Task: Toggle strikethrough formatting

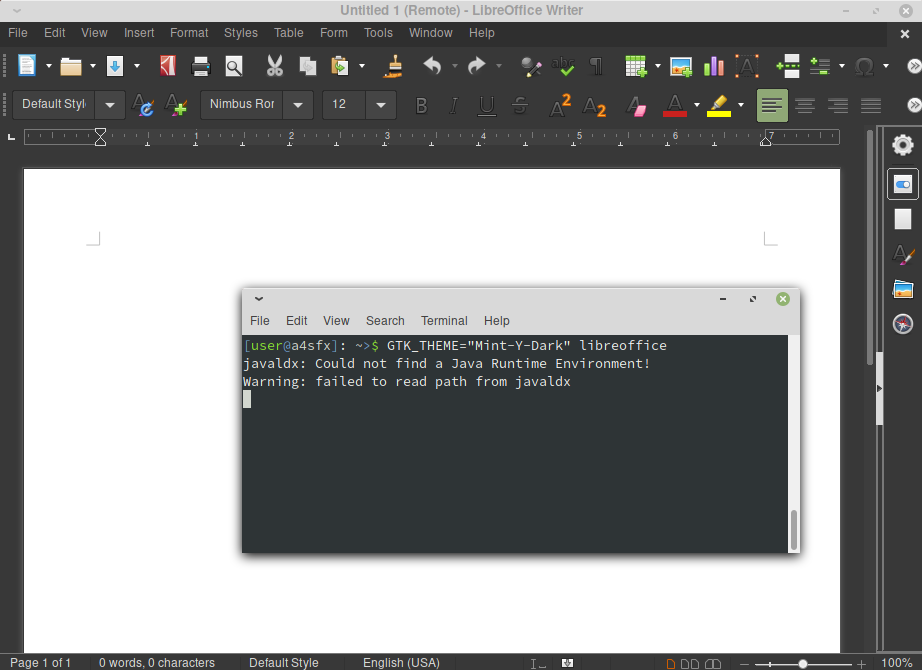Action: pyautogui.click(x=520, y=106)
